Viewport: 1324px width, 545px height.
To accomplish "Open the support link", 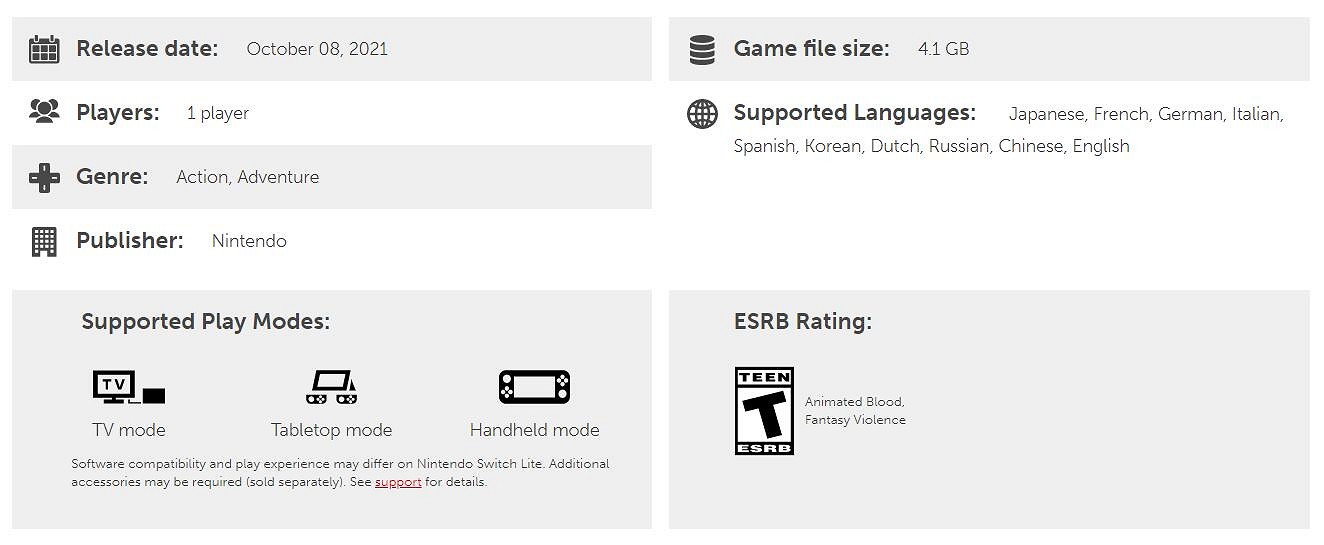I will 398,482.
